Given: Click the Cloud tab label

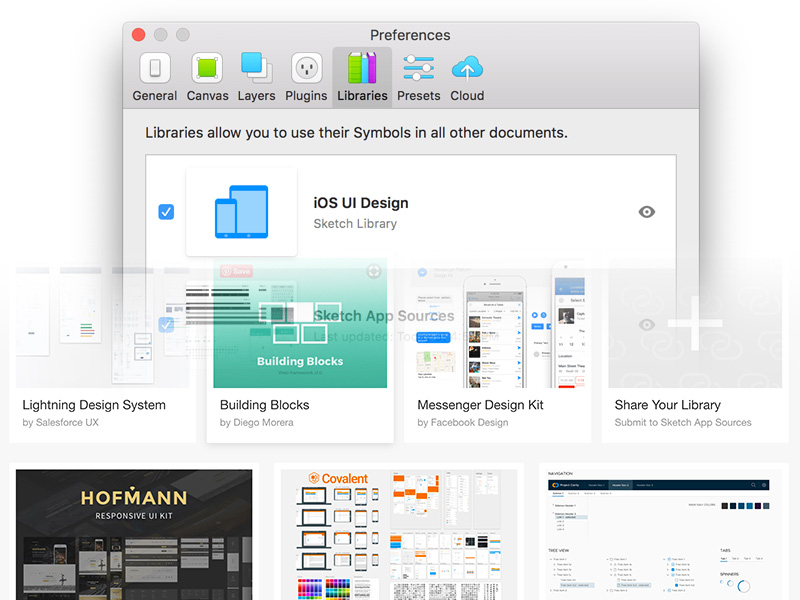Looking at the screenshot, I should click(467, 96).
